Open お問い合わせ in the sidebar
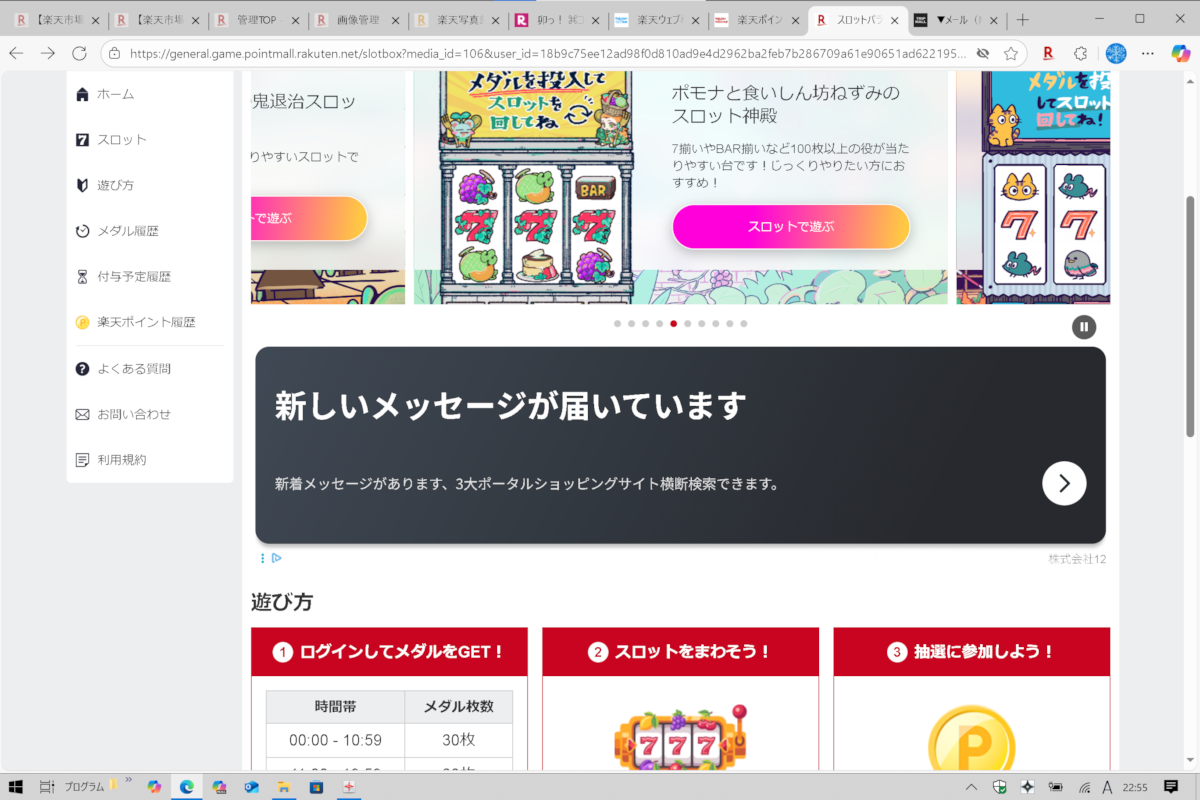 (x=150, y=414)
